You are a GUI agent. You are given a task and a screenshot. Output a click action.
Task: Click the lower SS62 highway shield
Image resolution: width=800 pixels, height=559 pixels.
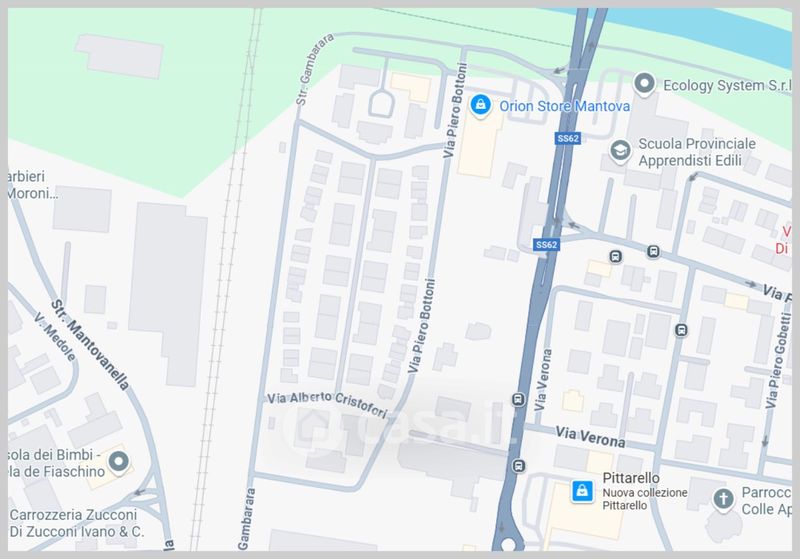546,245
